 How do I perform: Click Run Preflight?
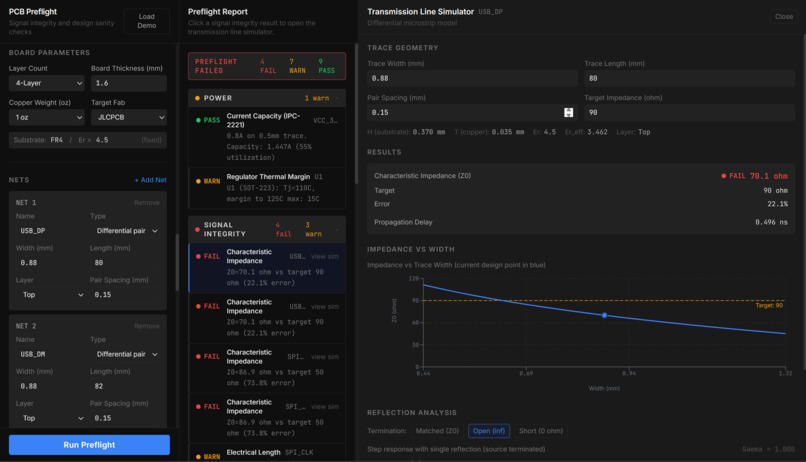[x=89, y=445]
